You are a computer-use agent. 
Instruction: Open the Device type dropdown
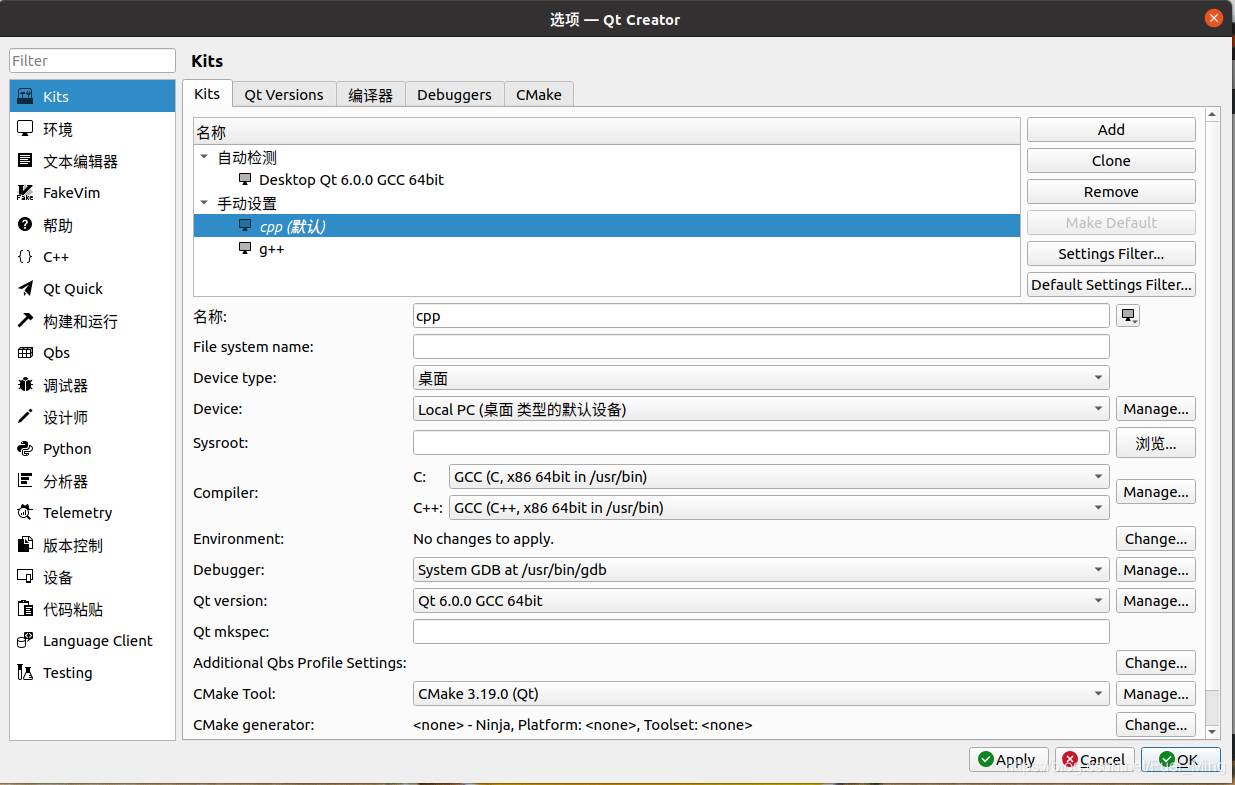[x=761, y=378]
